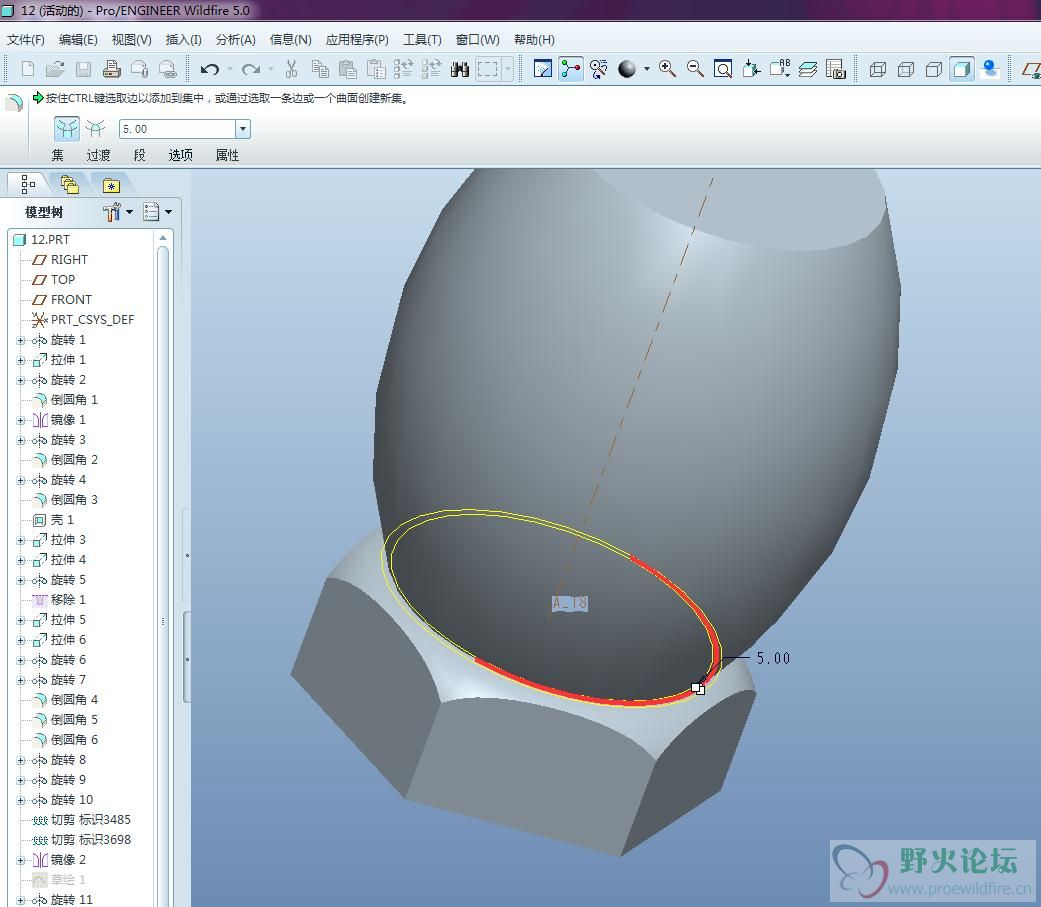The height and width of the screenshot is (907, 1041).
Task: Enable Hidden Line display mode
Action: tap(906, 69)
